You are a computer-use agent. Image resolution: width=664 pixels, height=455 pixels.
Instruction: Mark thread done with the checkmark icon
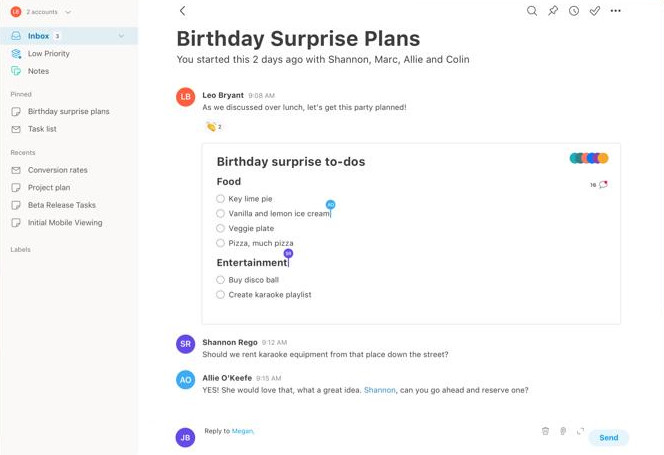point(595,11)
